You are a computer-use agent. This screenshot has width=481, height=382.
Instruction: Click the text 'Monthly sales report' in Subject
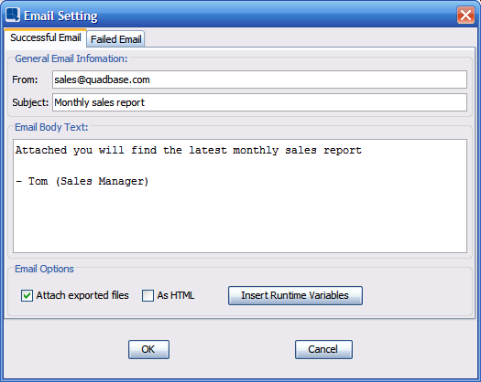click(99, 102)
